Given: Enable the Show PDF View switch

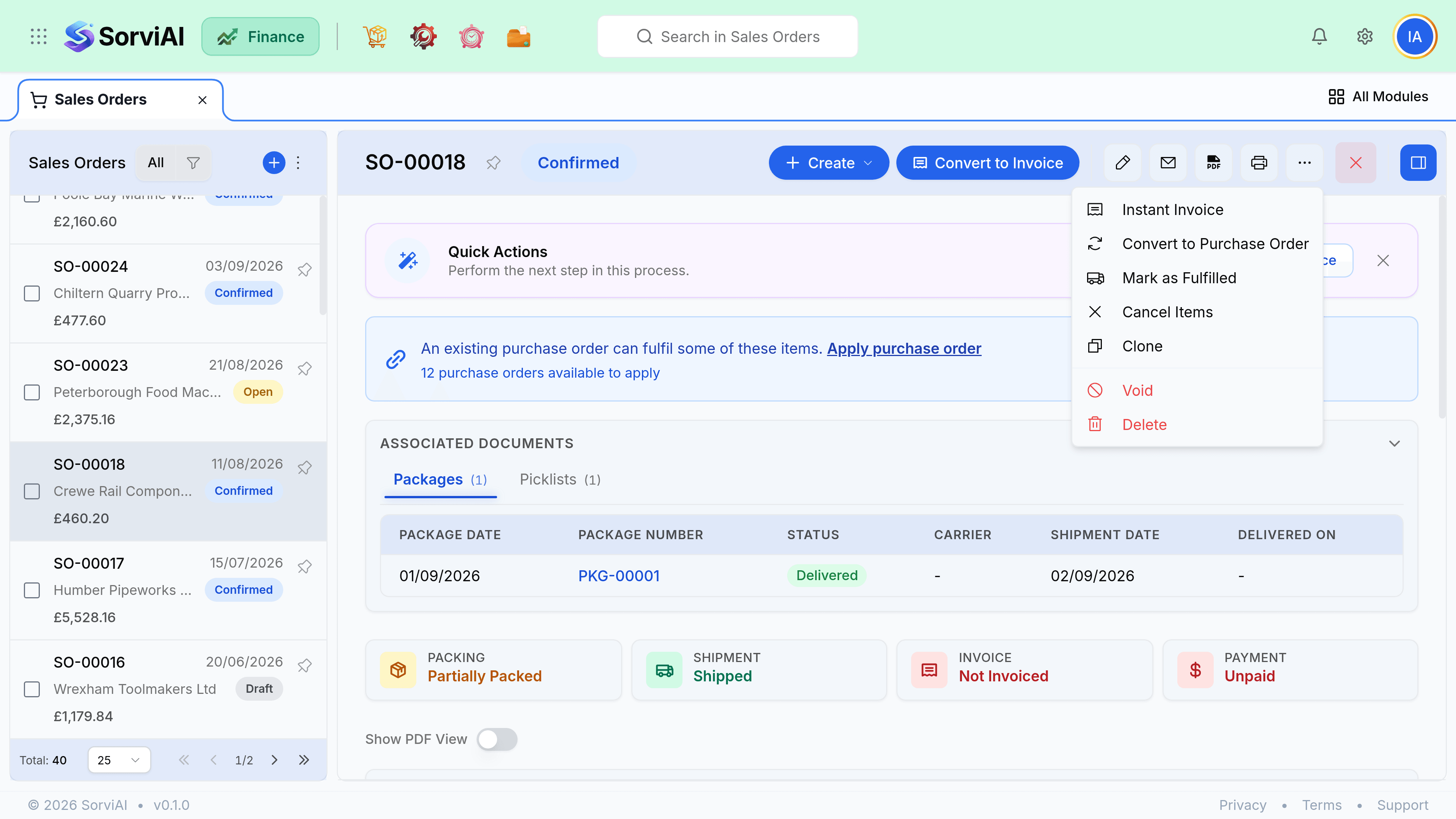Looking at the screenshot, I should (497, 739).
